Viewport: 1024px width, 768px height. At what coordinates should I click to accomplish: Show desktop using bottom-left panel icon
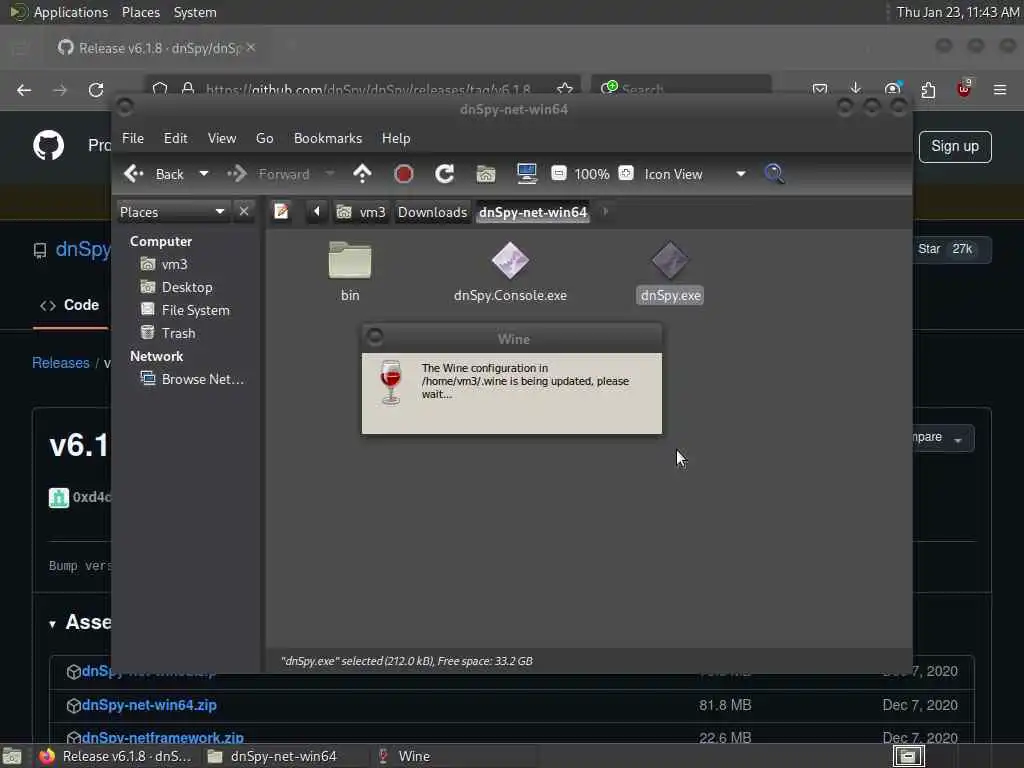point(12,756)
